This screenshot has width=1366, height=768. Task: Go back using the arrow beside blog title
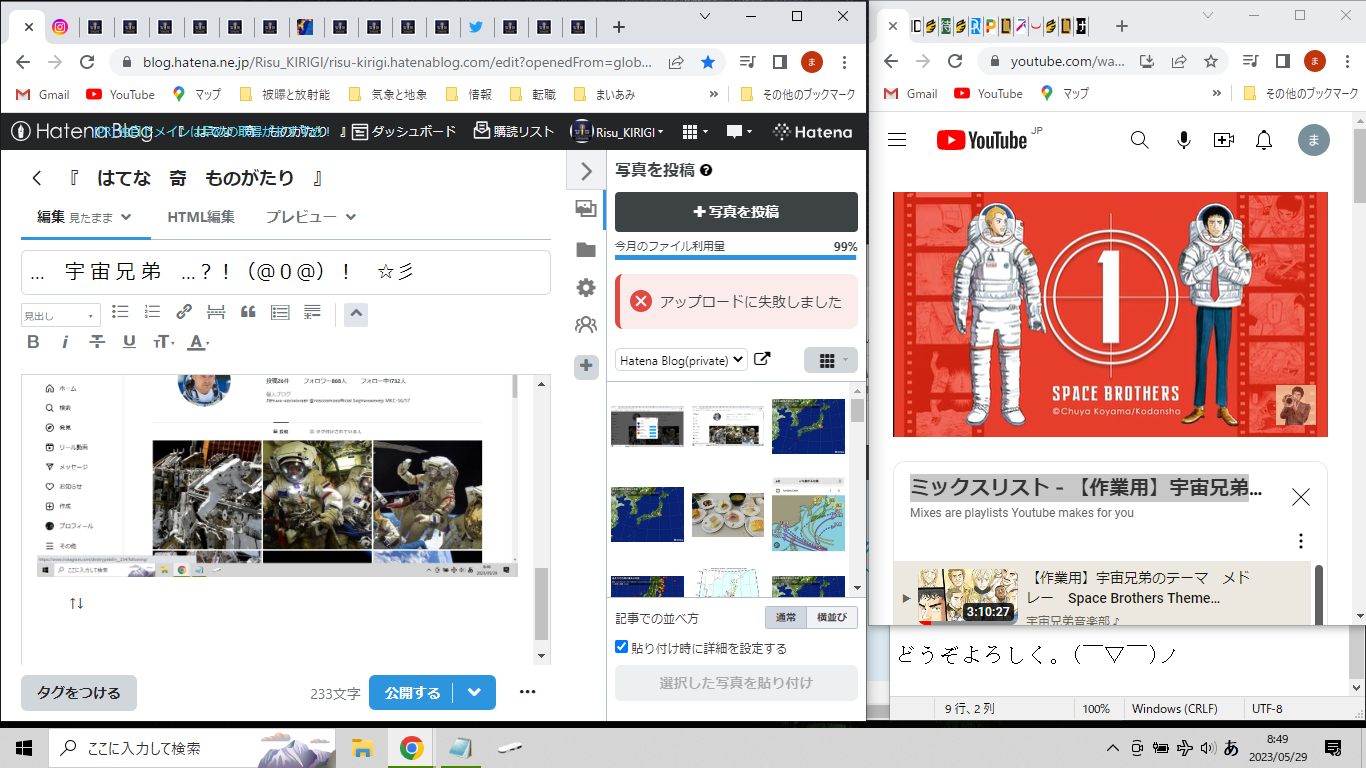tap(37, 179)
